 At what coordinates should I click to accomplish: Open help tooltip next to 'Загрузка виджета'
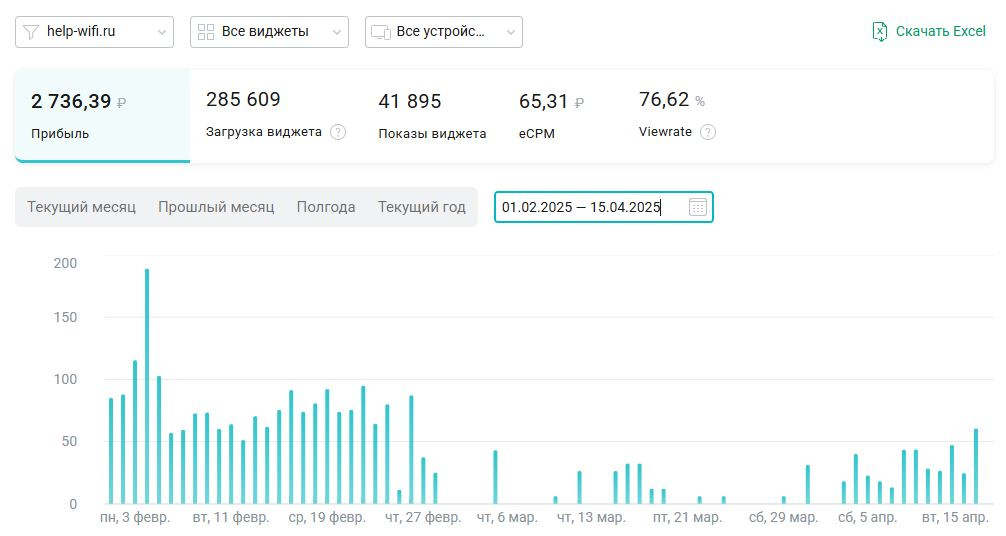(338, 132)
